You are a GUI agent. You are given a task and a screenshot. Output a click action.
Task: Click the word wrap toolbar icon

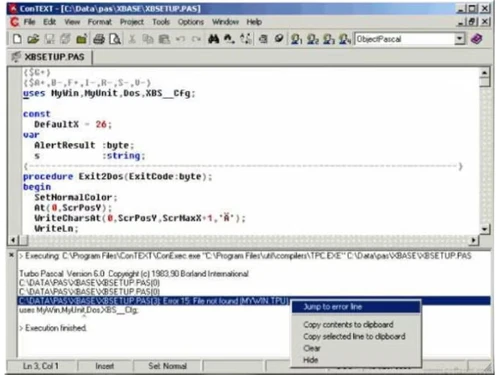coord(263,39)
